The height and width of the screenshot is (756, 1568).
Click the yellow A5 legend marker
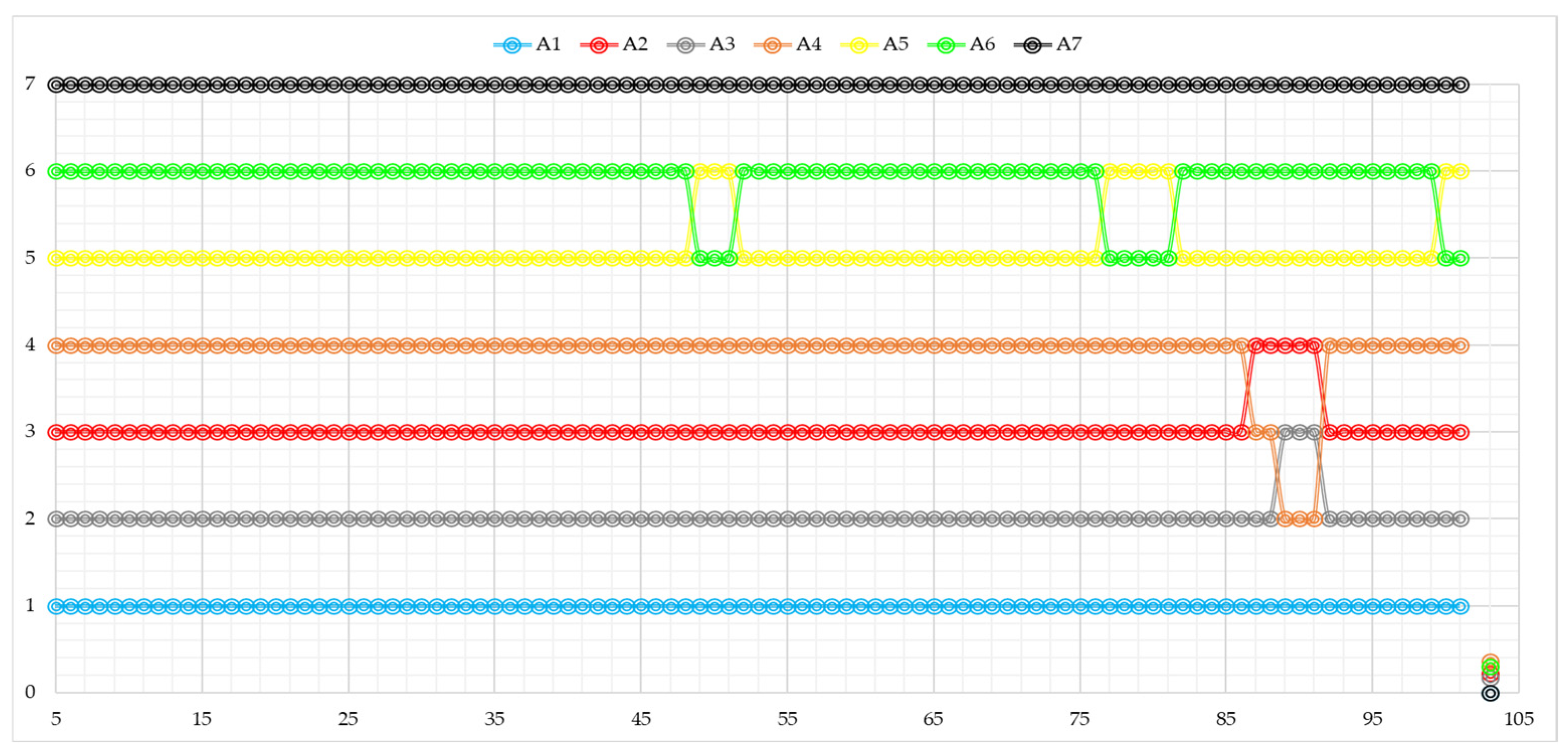coord(859,46)
